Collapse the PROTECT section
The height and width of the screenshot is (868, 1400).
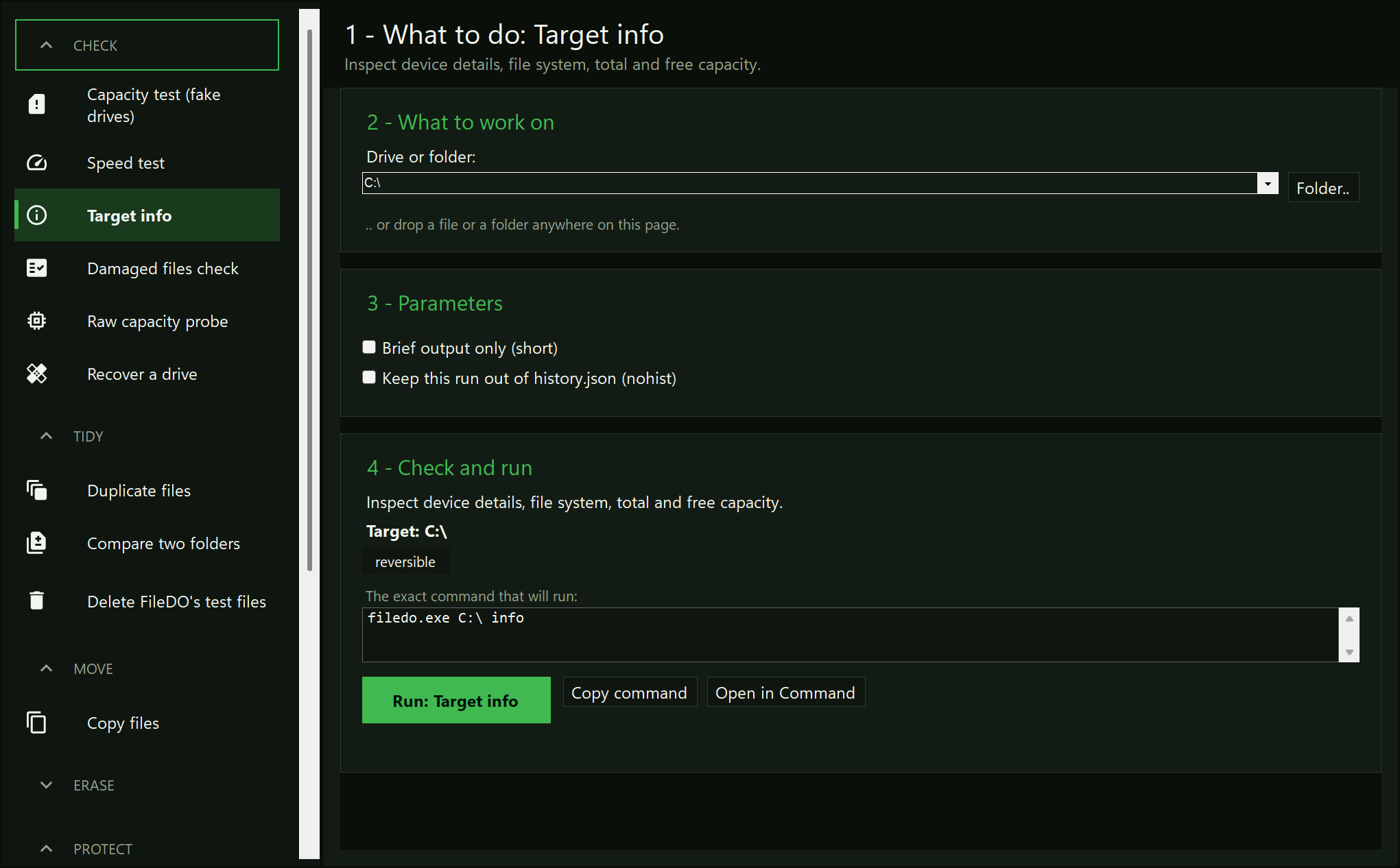pos(147,849)
